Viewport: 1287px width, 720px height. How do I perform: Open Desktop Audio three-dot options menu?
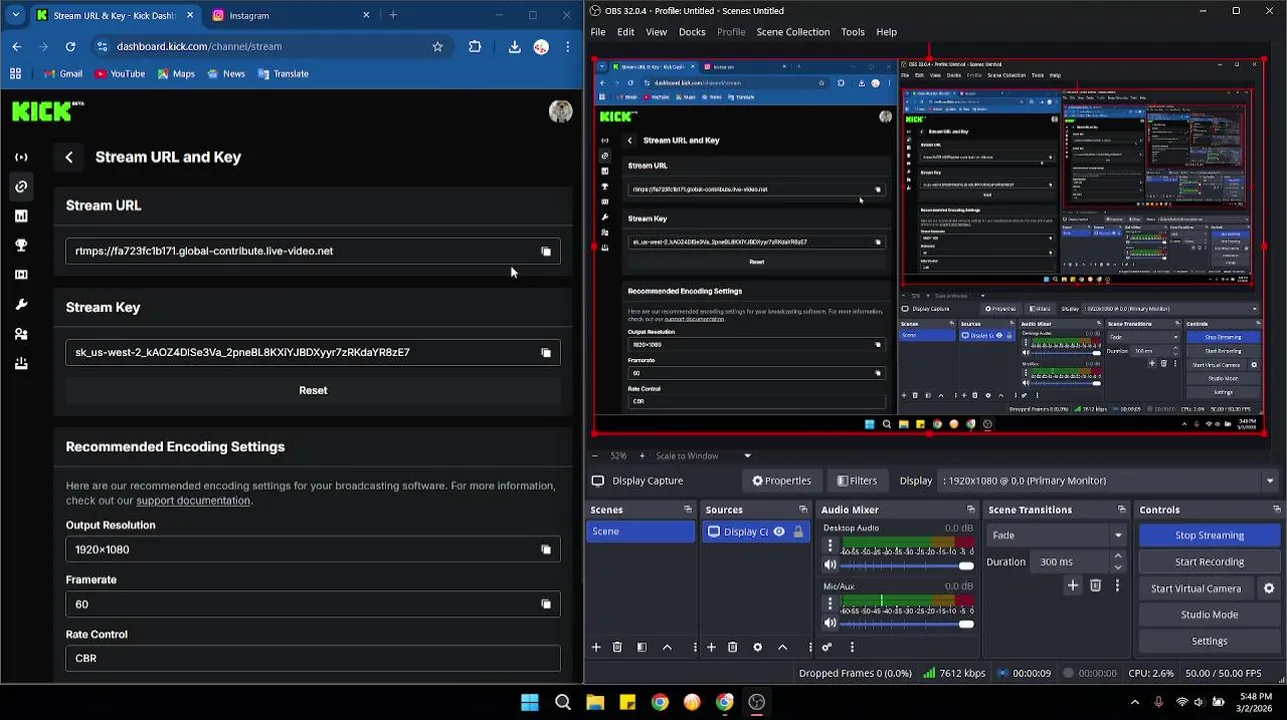pos(830,546)
